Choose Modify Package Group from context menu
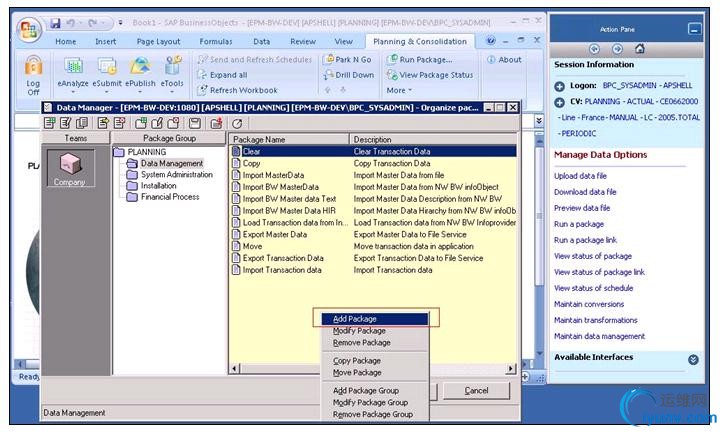Viewport: 723px width, 434px height. click(374, 403)
